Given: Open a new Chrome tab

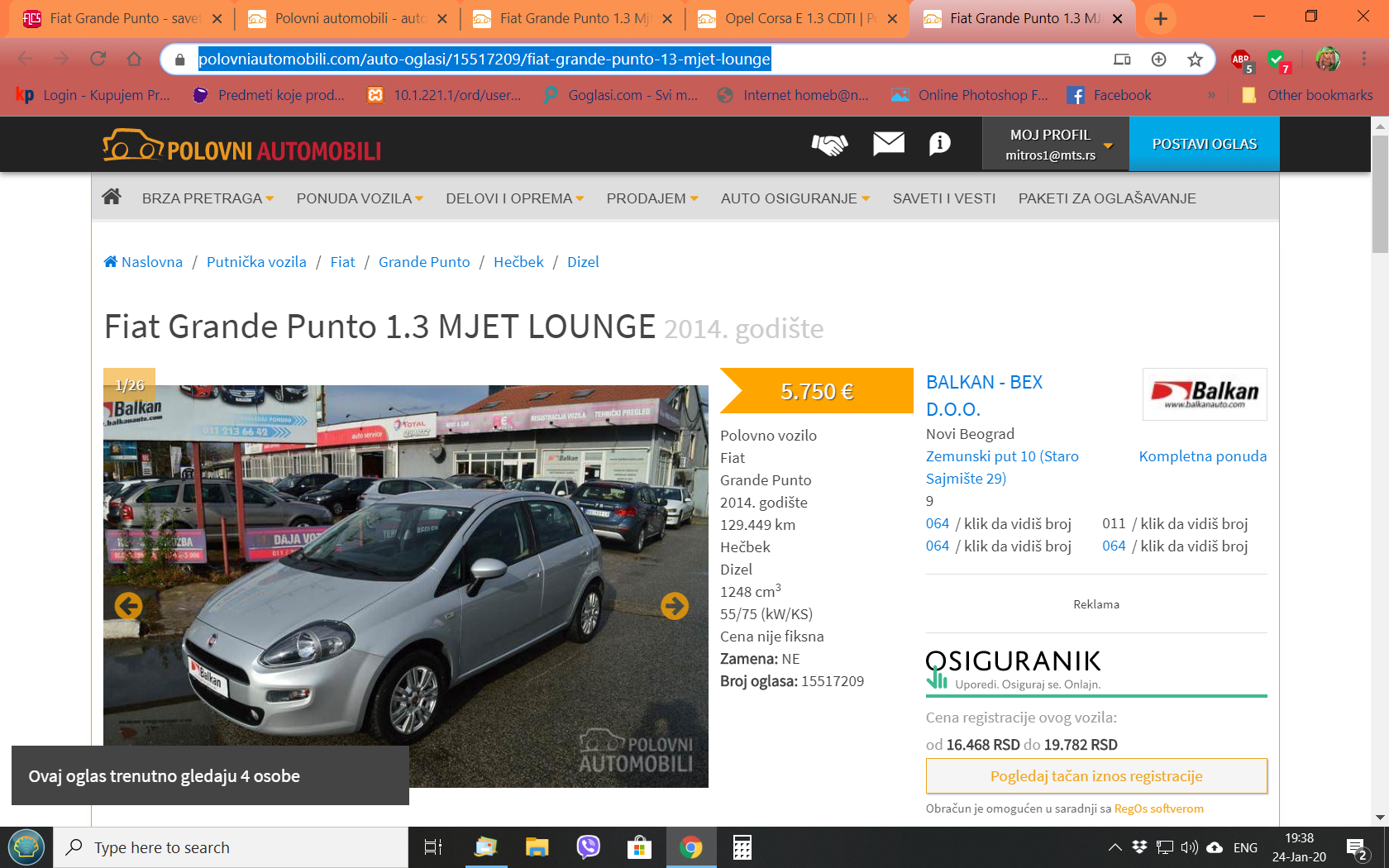Looking at the screenshot, I should point(1160,18).
